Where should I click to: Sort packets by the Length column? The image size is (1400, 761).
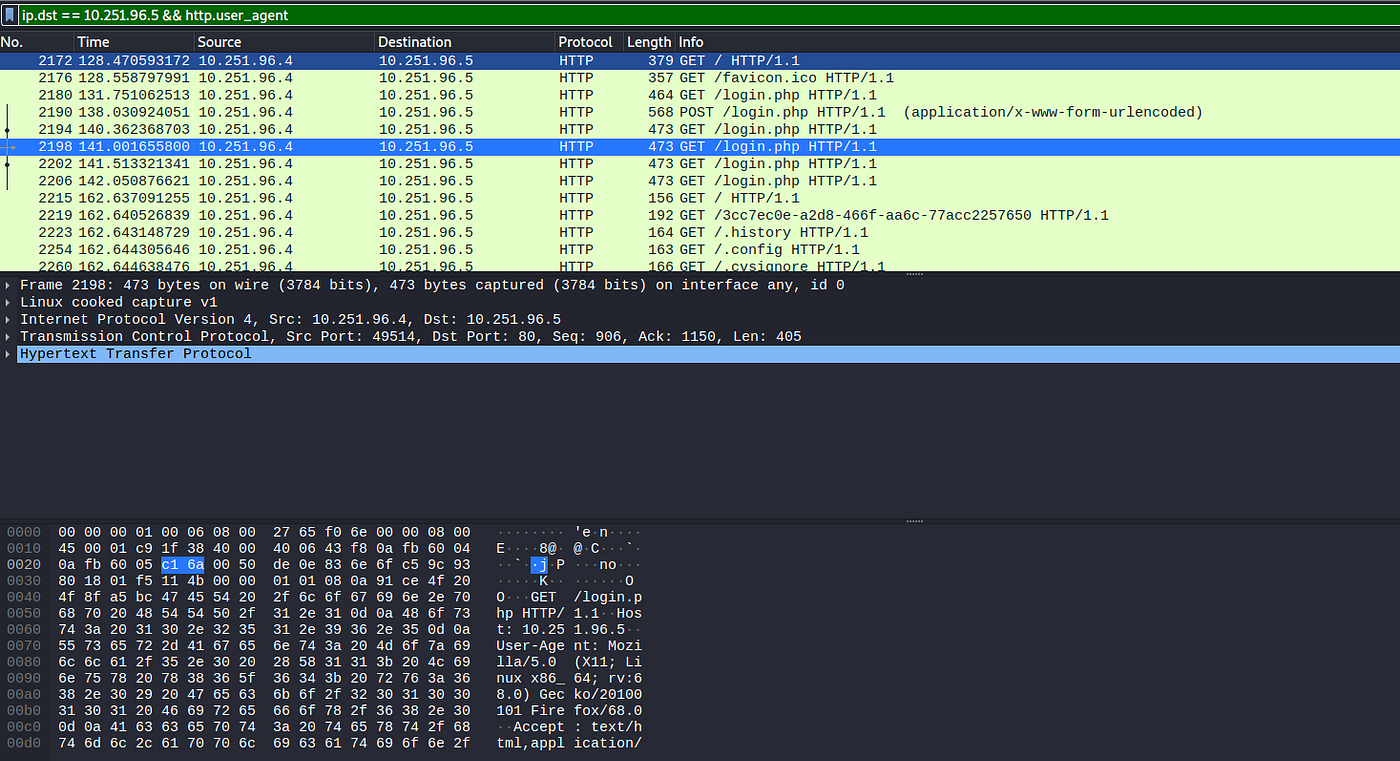point(647,42)
